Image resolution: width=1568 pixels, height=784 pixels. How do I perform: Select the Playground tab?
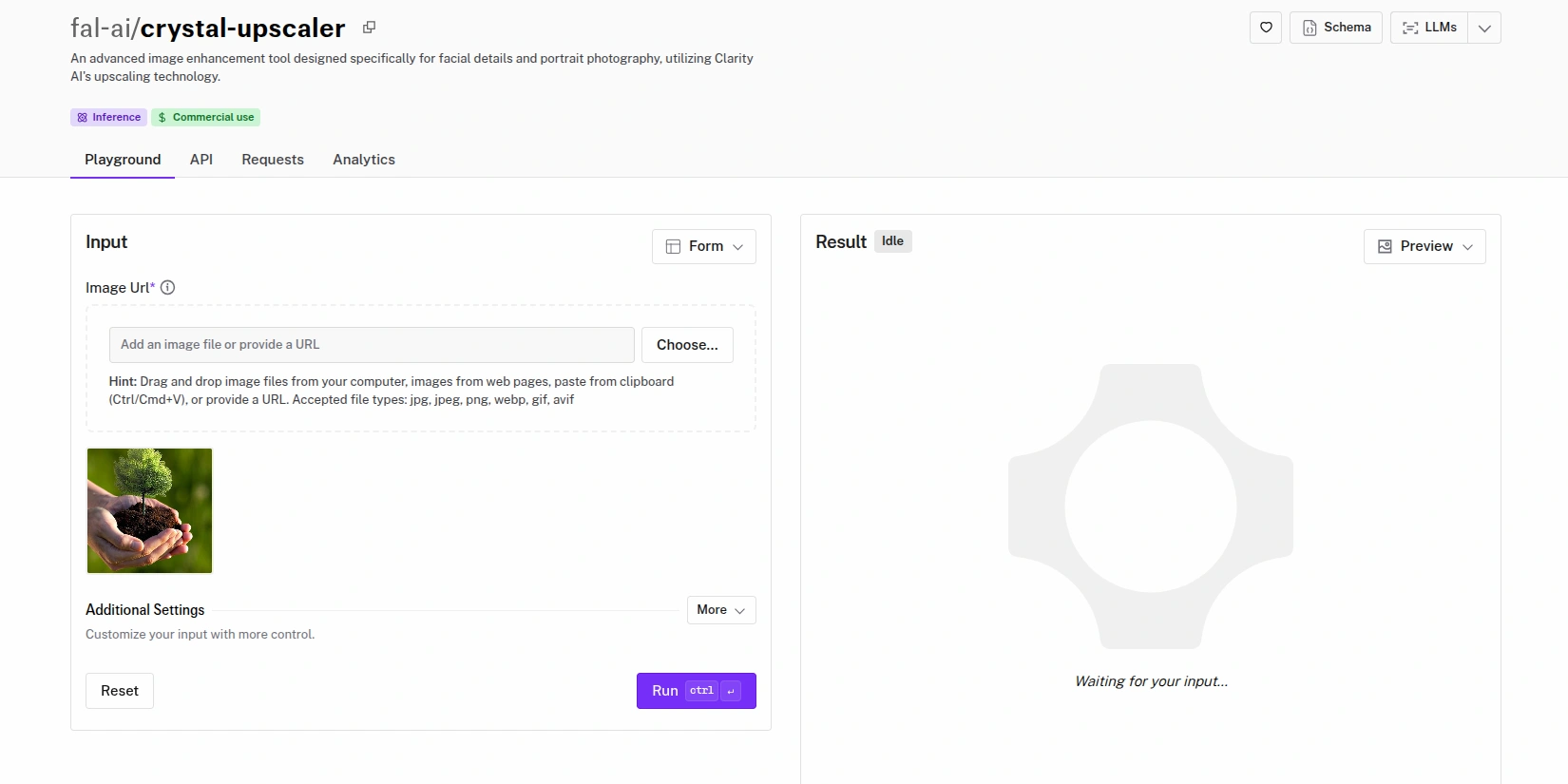[x=123, y=160]
